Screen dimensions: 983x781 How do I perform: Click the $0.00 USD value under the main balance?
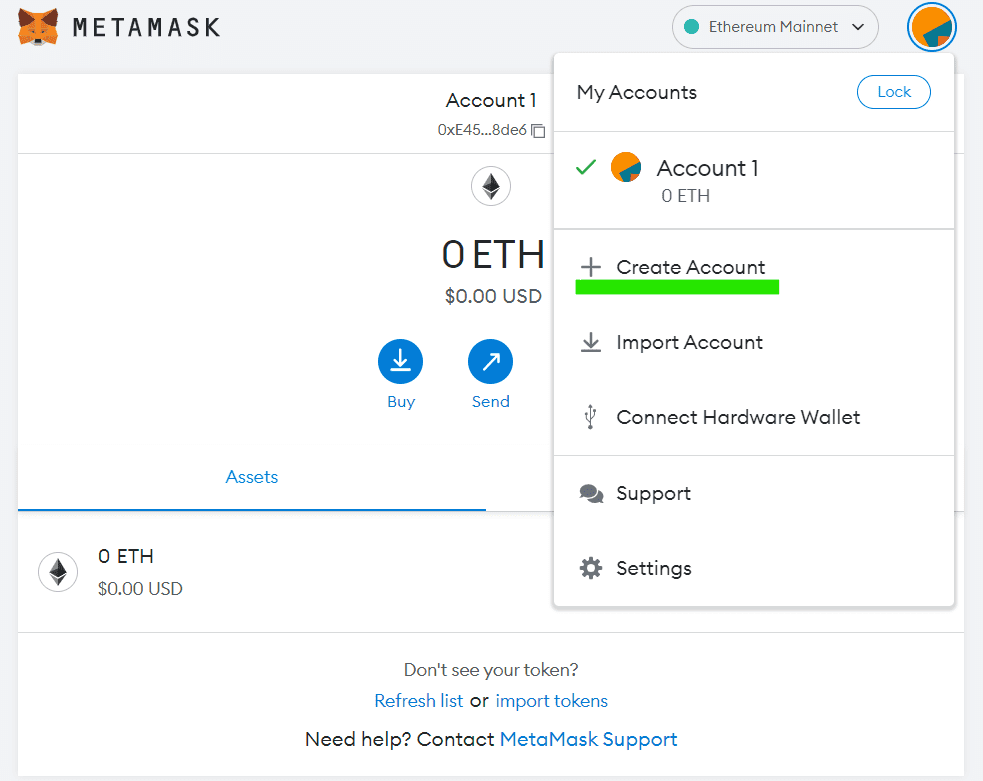pyautogui.click(x=493, y=296)
